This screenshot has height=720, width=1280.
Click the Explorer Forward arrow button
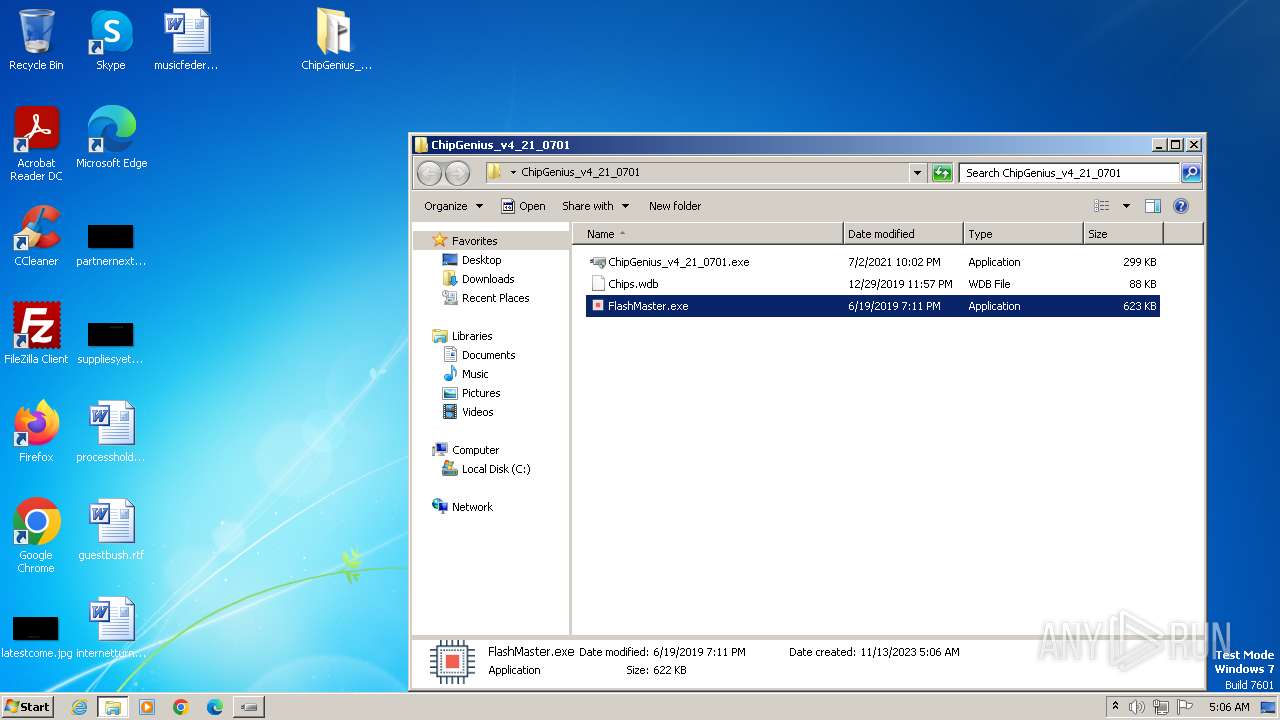(x=457, y=173)
